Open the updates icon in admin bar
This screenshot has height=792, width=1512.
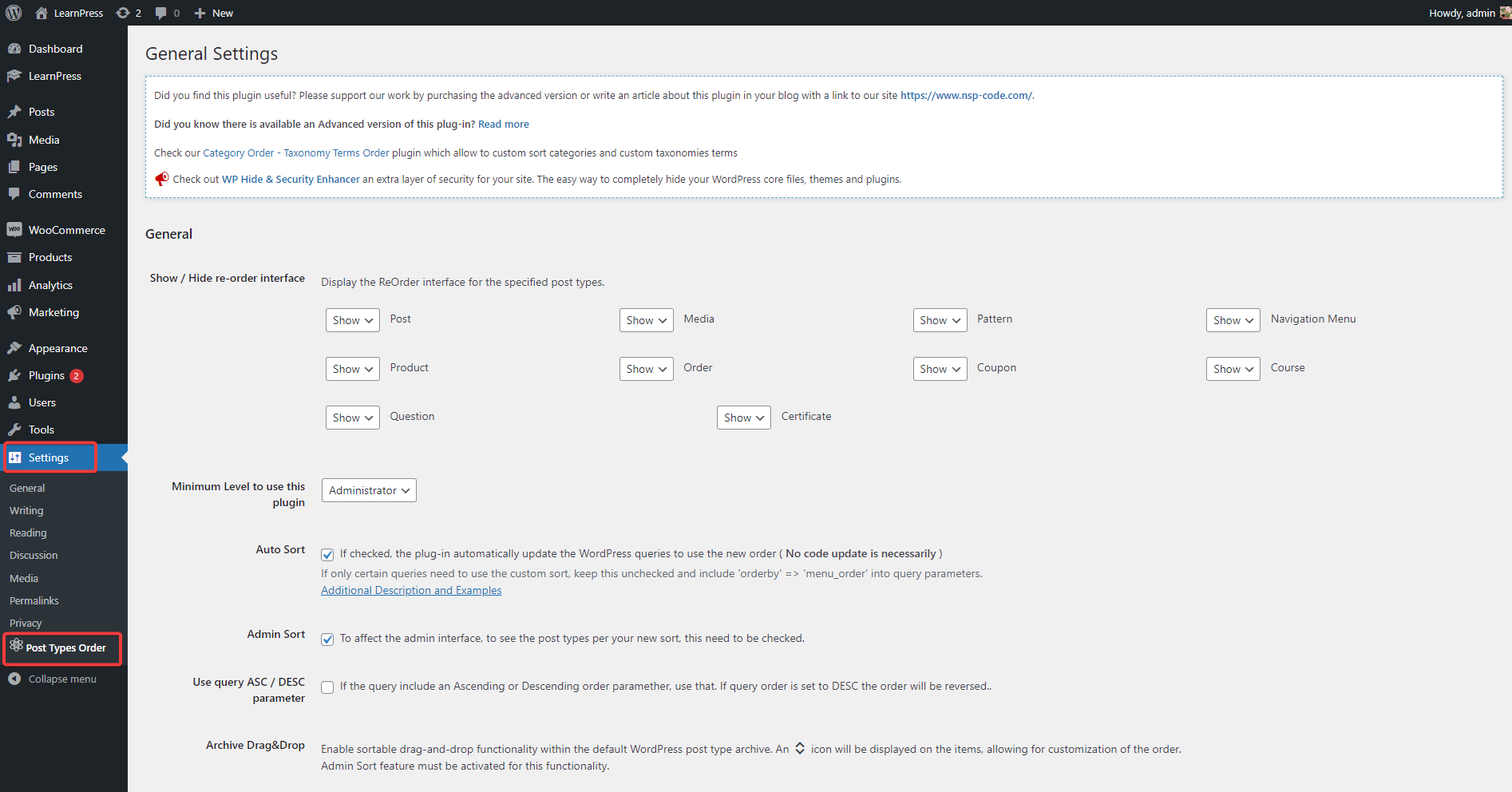(123, 13)
